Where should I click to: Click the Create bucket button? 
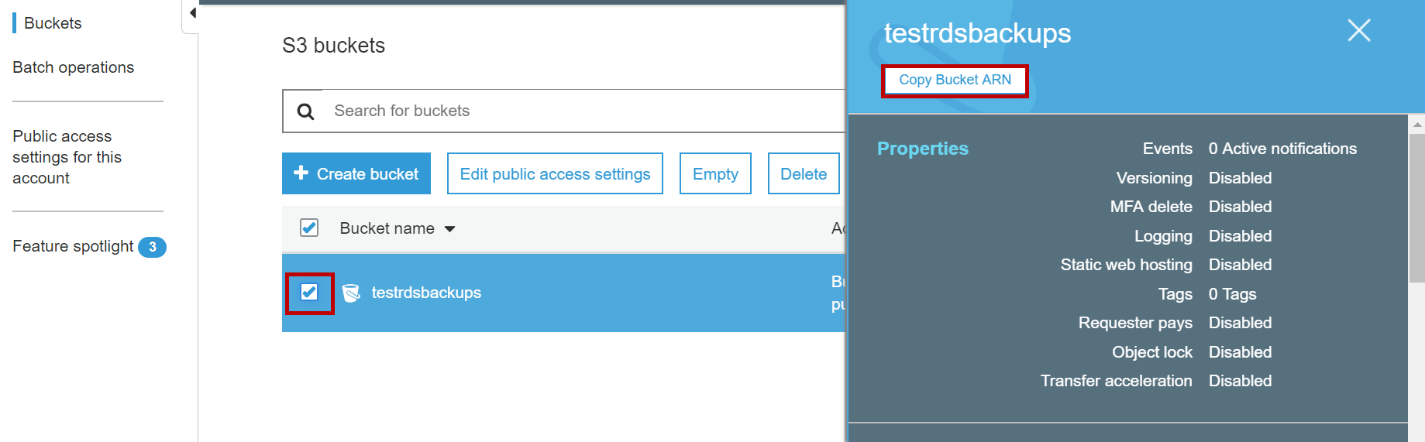[x=356, y=174]
